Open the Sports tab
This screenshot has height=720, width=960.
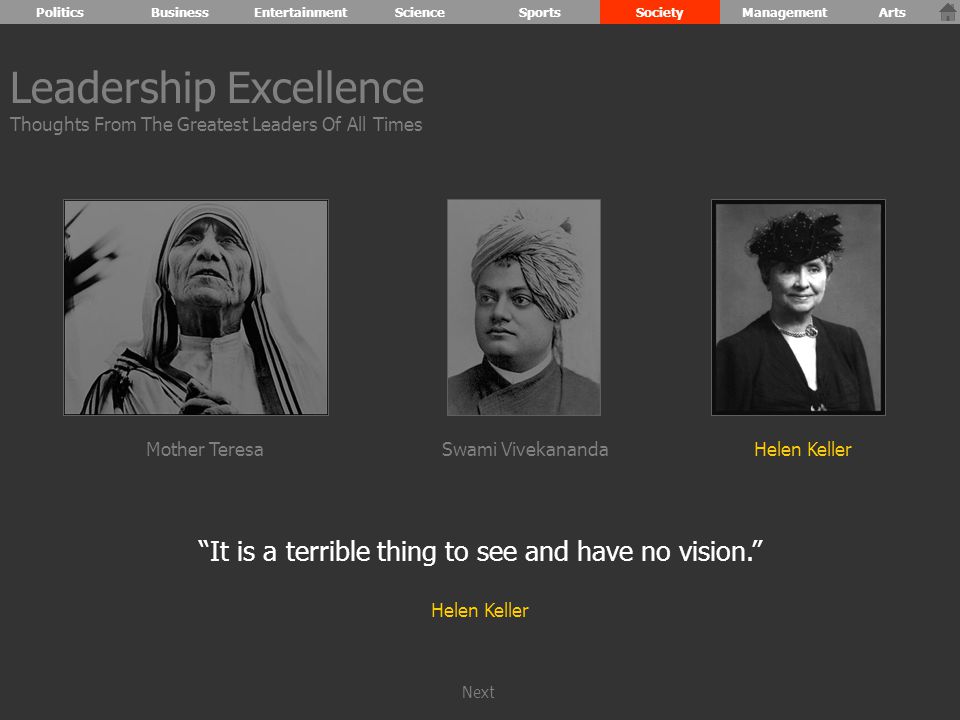click(x=539, y=12)
